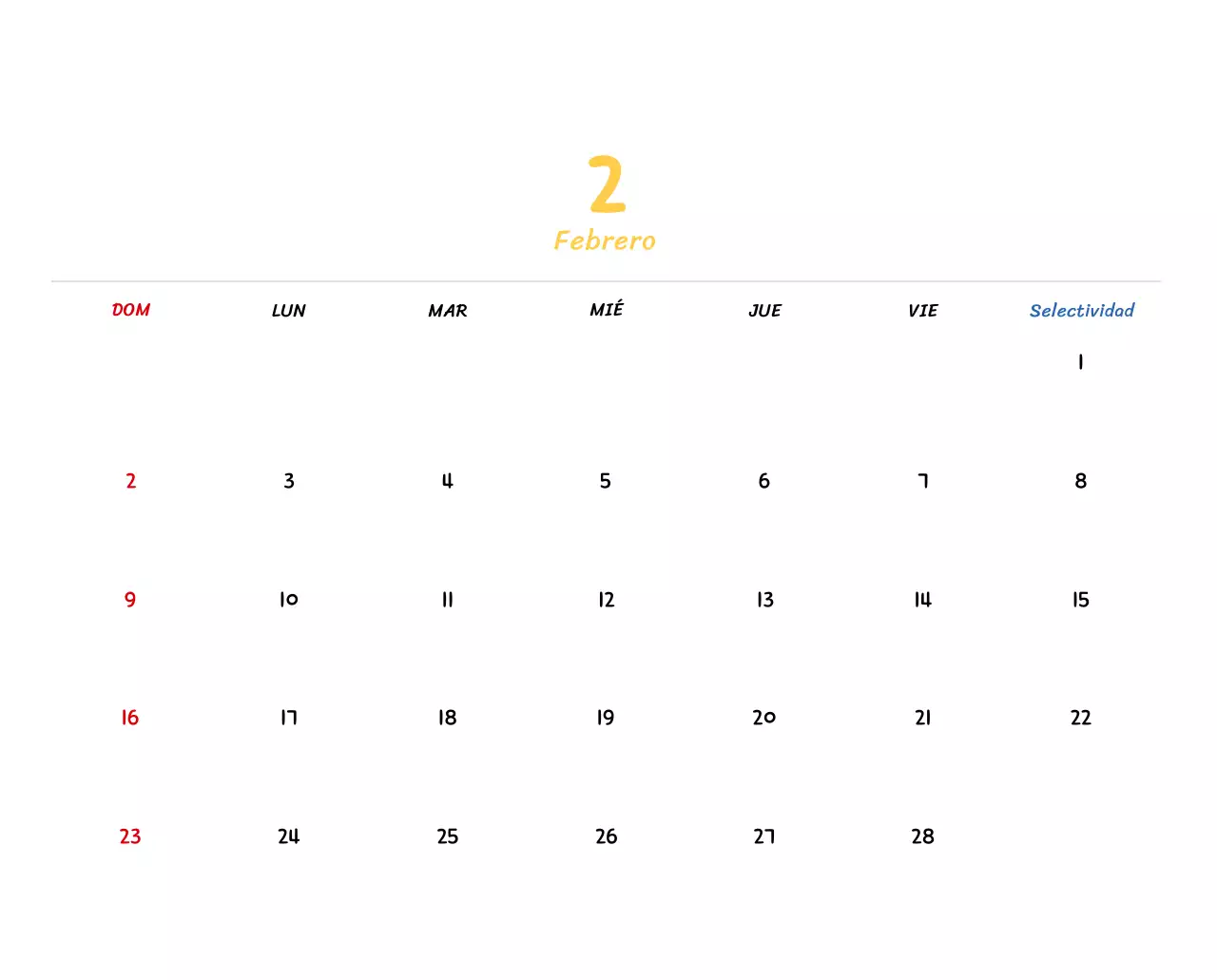Click the MIÉ weekday header

[607, 310]
